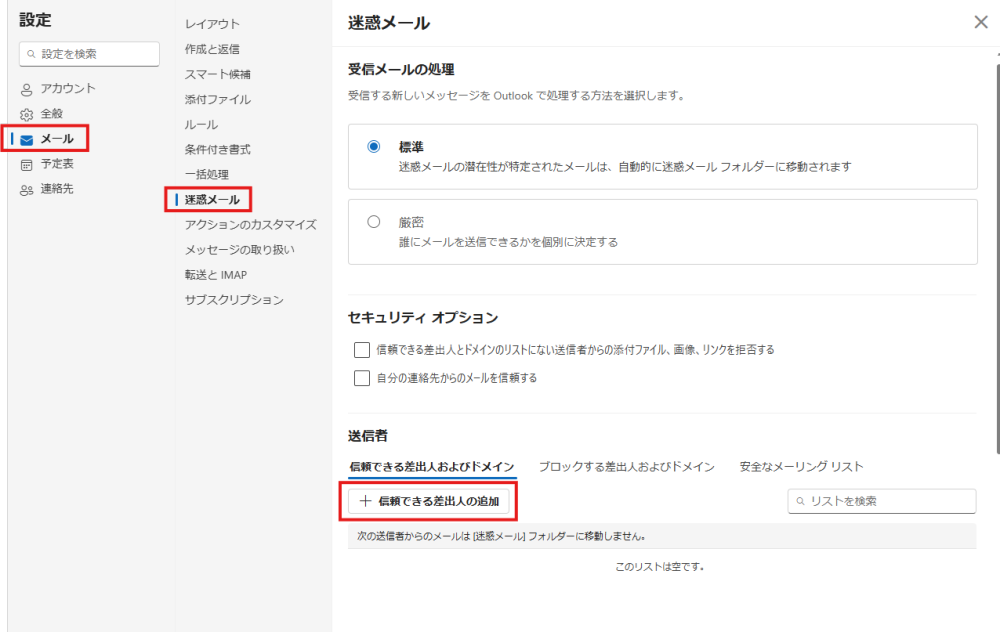
Task: Open the ルール settings page
Action: click(201, 124)
